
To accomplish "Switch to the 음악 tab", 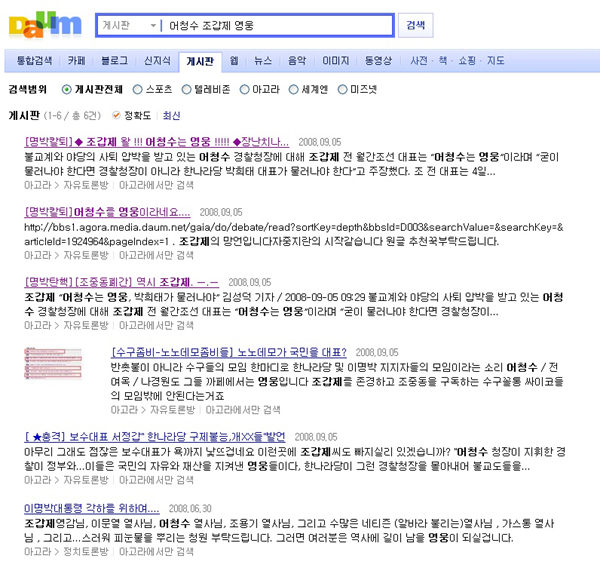I will coord(297,60).
